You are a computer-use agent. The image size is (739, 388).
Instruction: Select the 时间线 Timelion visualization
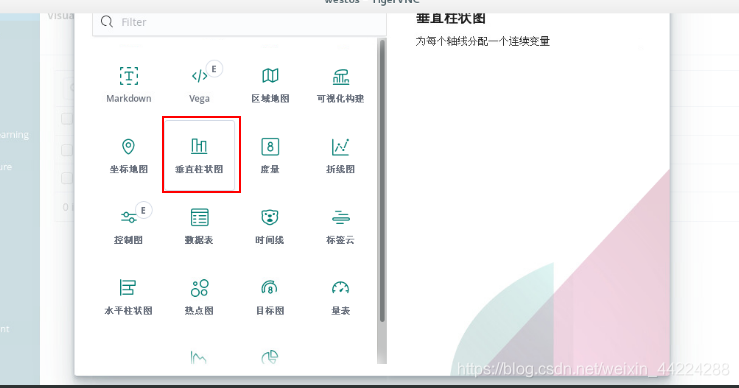point(270,226)
